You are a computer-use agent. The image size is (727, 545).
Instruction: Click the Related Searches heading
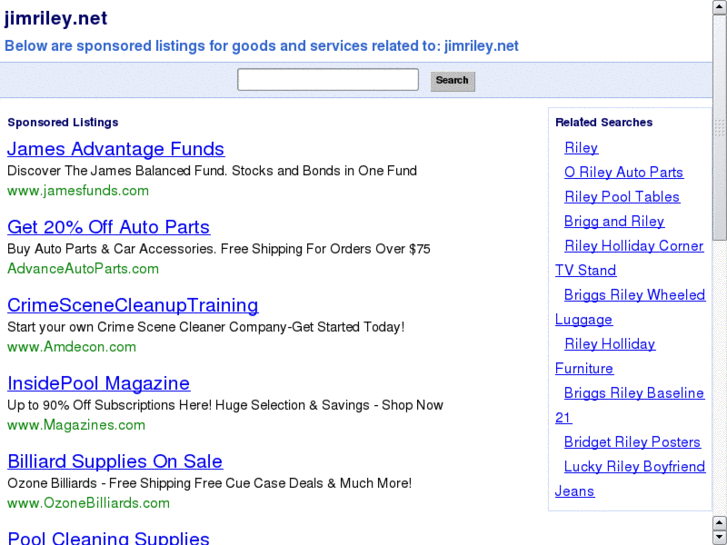(x=604, y=122)
